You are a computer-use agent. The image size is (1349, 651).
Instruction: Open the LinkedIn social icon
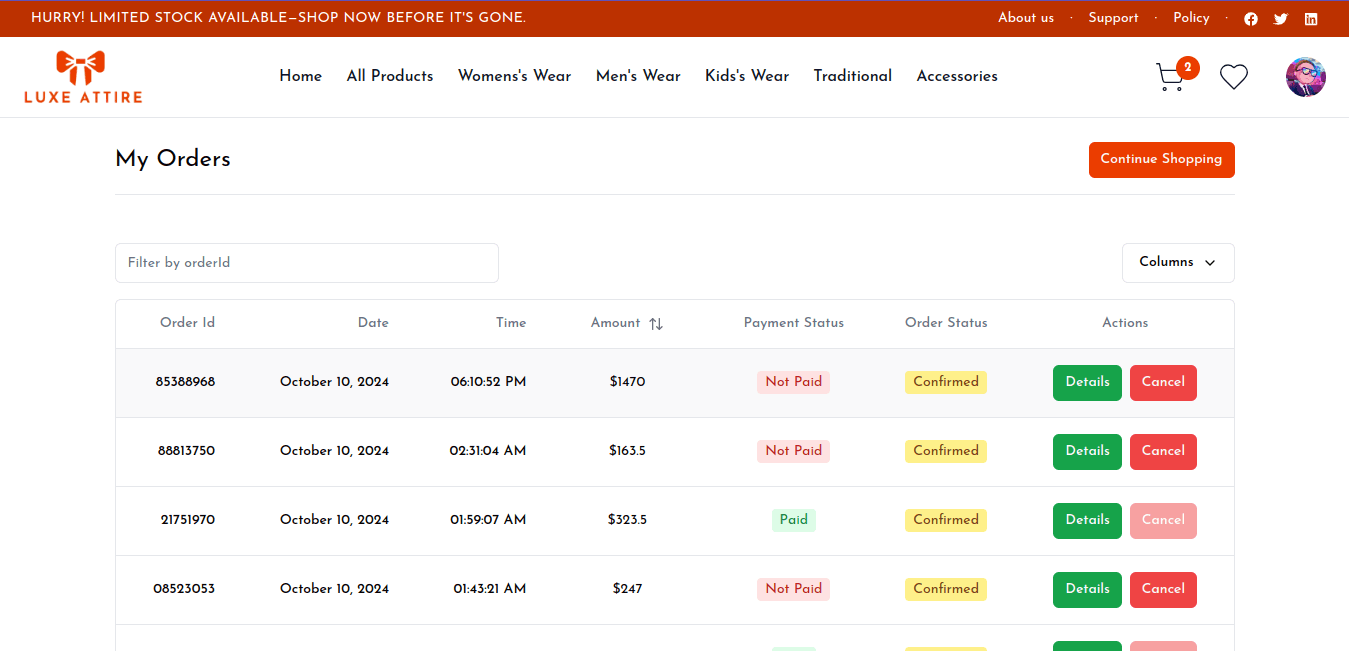1311,19
